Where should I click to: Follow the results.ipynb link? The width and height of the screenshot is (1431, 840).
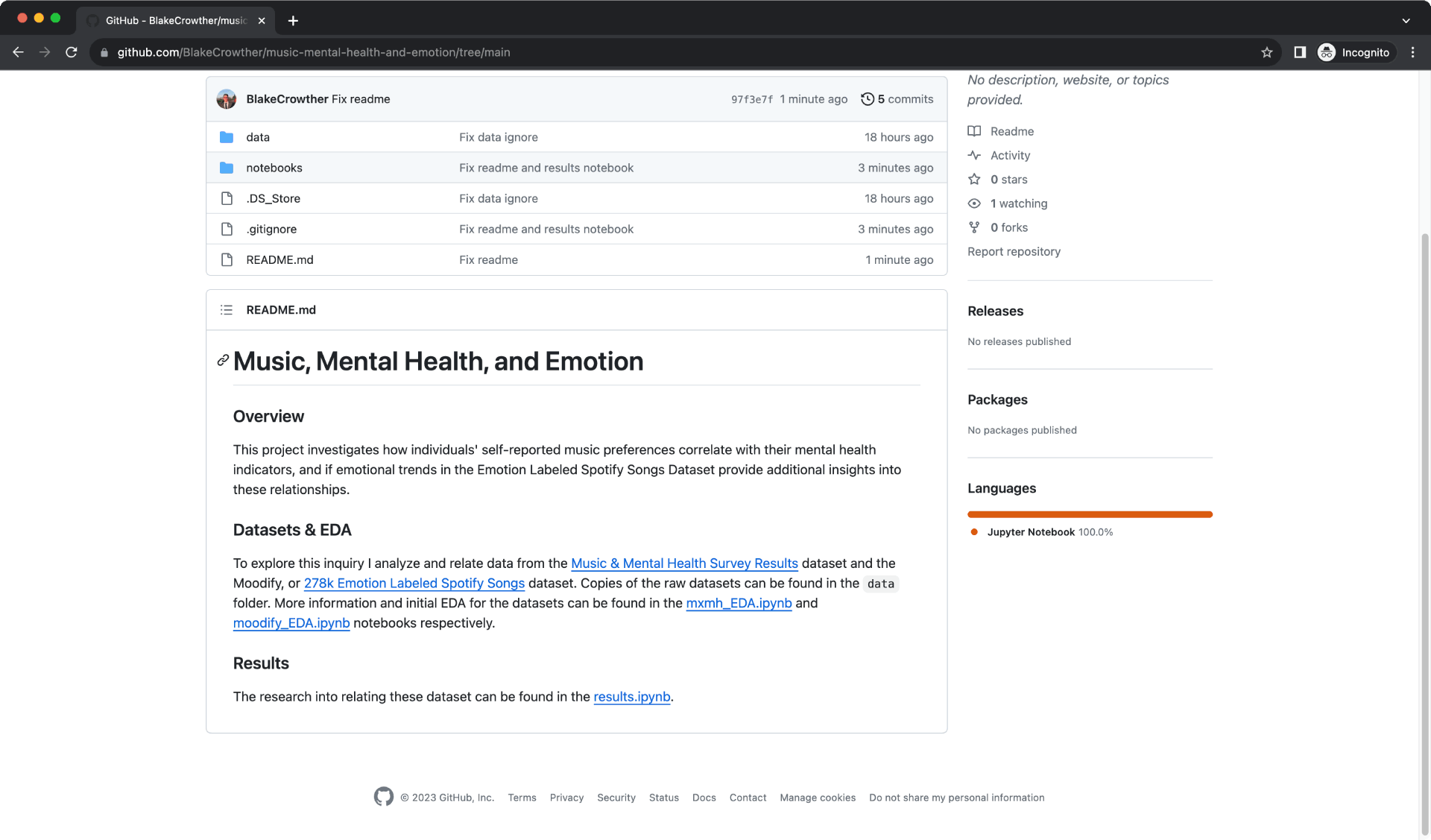point(631,697)
